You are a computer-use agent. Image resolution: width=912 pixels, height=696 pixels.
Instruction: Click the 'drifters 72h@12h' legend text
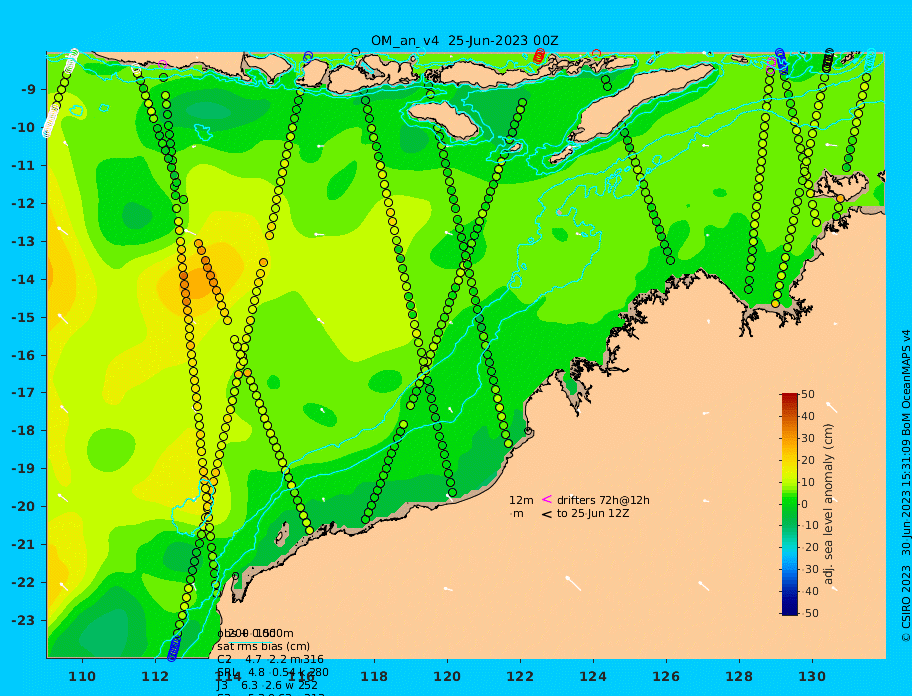pos(603,500)
